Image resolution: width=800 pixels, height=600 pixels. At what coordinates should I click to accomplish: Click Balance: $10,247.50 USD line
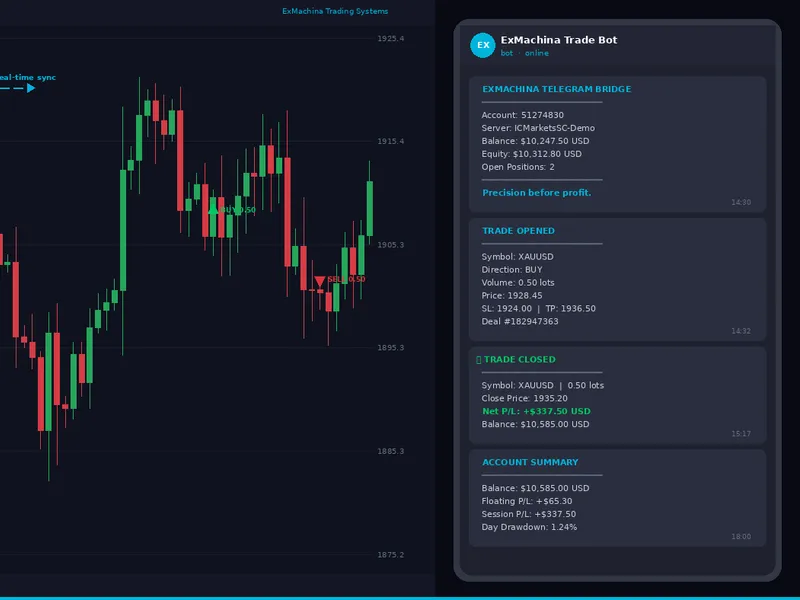[535, 141]
